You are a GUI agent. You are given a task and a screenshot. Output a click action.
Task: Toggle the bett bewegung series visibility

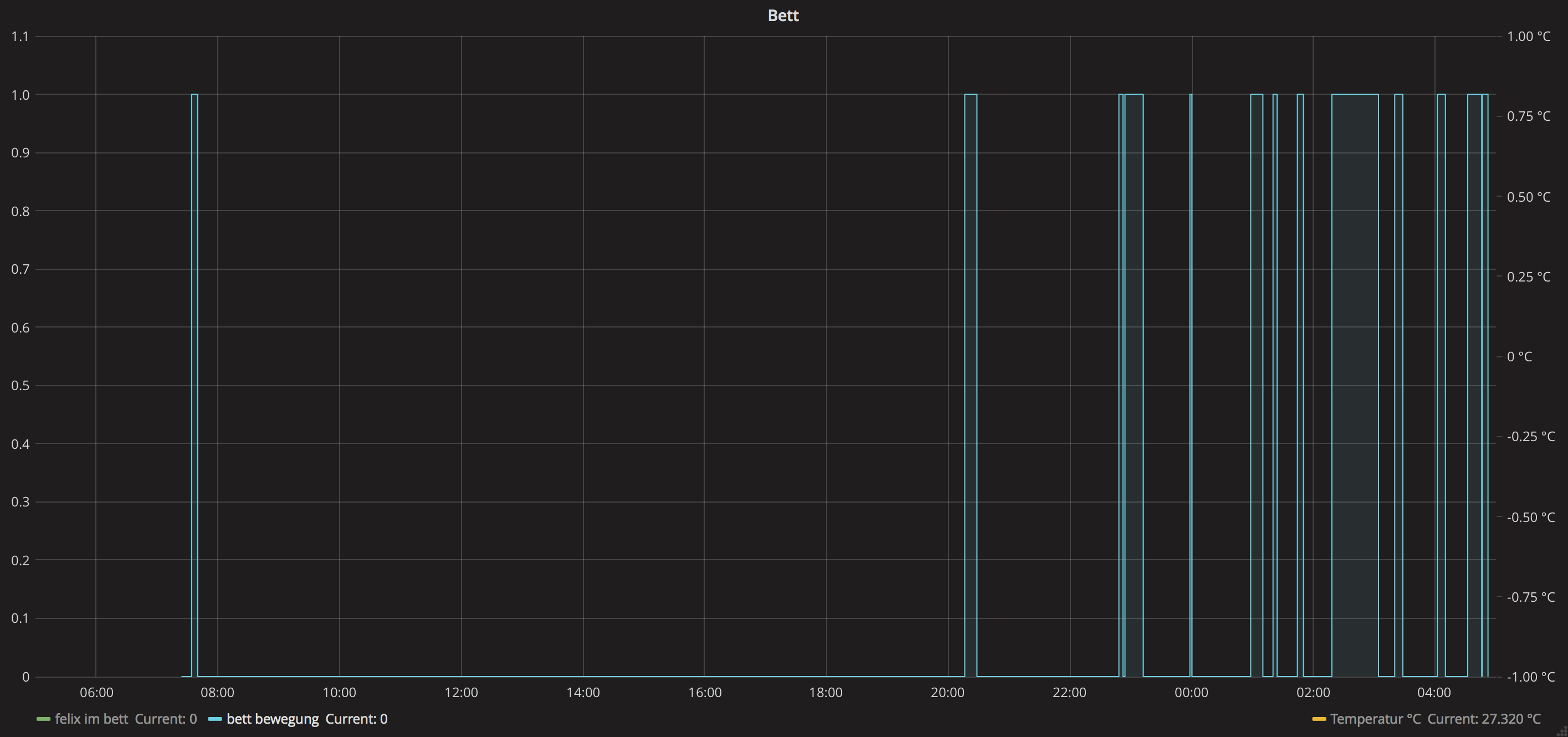point(273,719)
